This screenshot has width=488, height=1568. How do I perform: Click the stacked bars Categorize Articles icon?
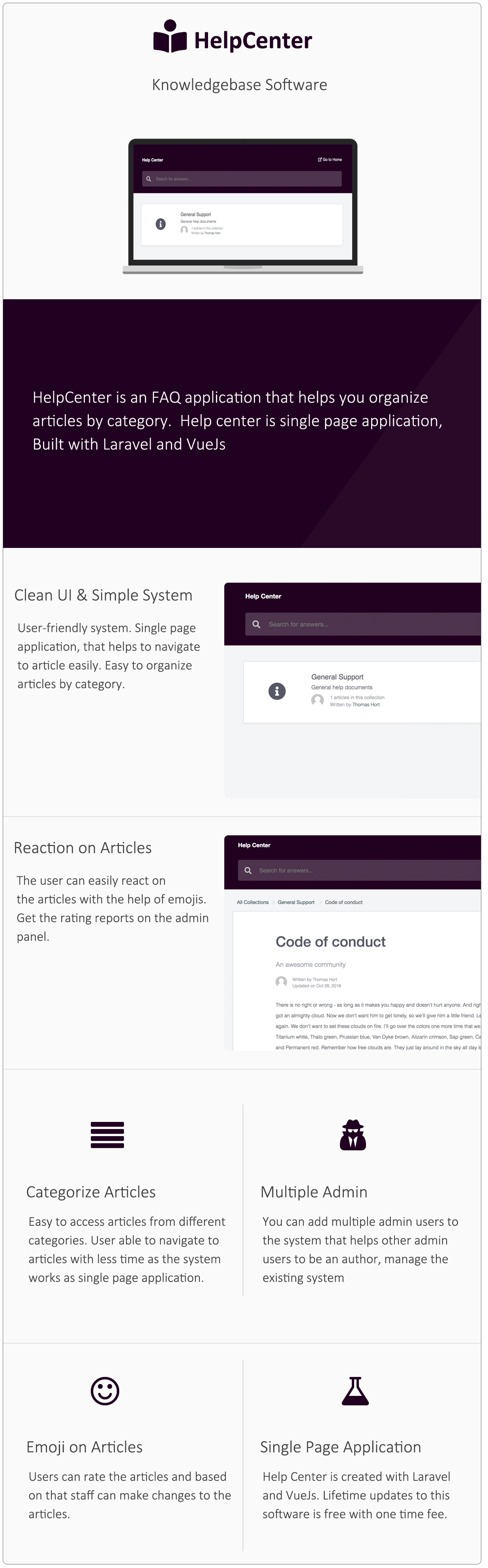[107, 1135]
